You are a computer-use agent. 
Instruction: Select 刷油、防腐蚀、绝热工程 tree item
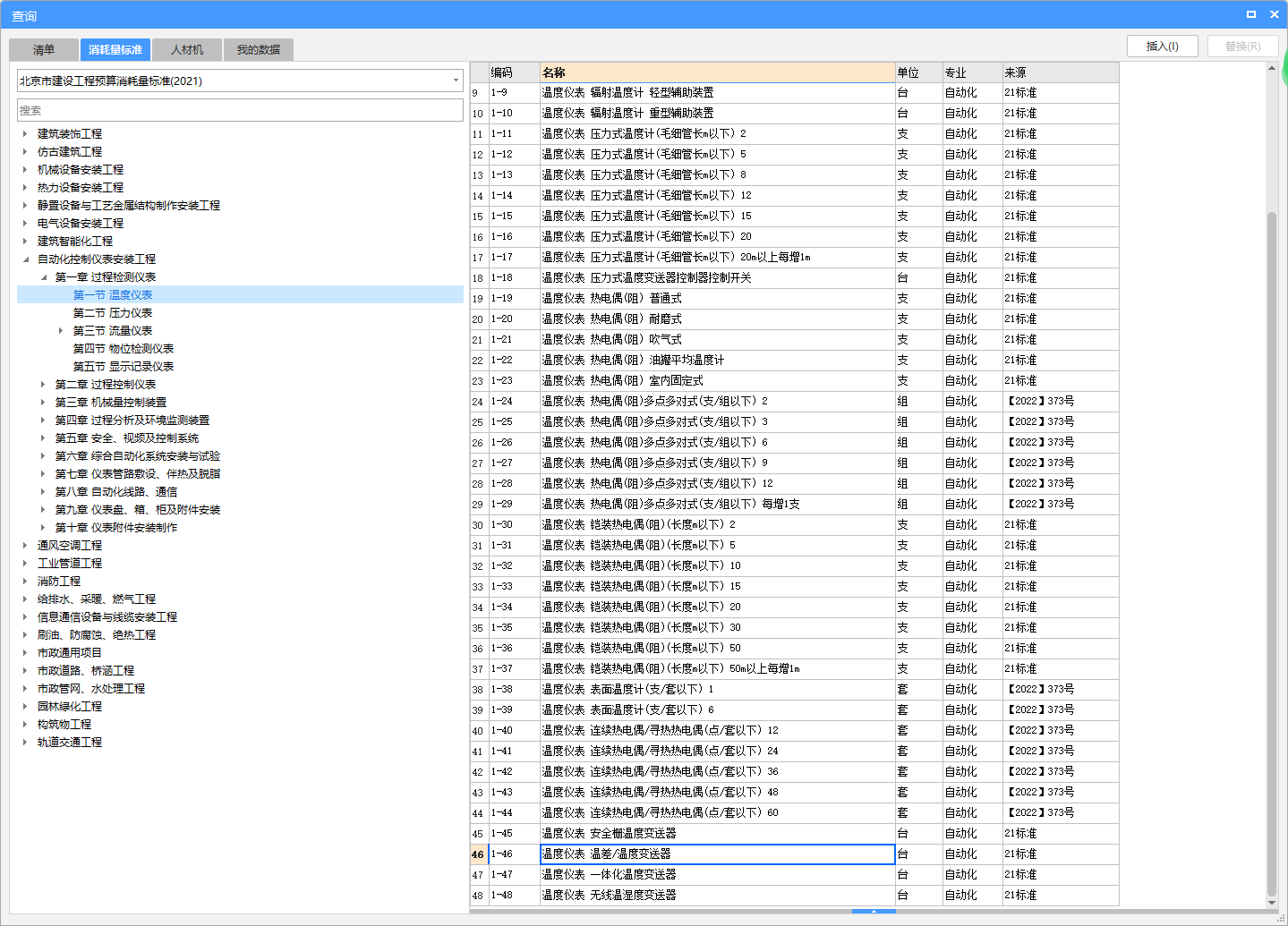pos(97,635)
